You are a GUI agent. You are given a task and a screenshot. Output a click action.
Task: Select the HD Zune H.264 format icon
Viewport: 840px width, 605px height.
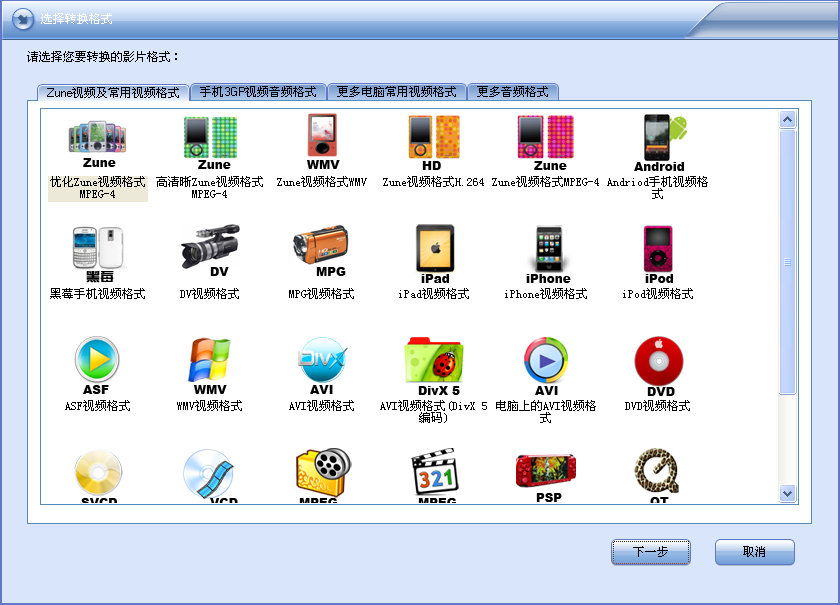433,143
